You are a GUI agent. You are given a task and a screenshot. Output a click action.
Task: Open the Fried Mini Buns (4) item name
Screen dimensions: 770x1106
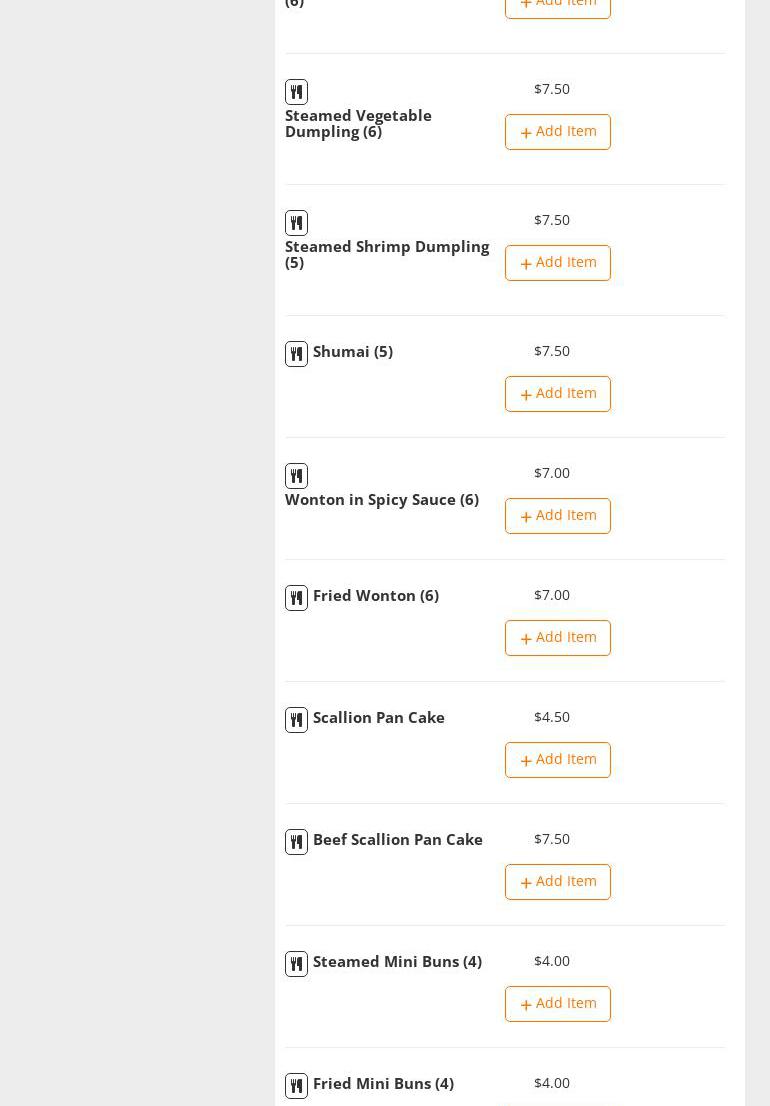tap(383, 1084)
